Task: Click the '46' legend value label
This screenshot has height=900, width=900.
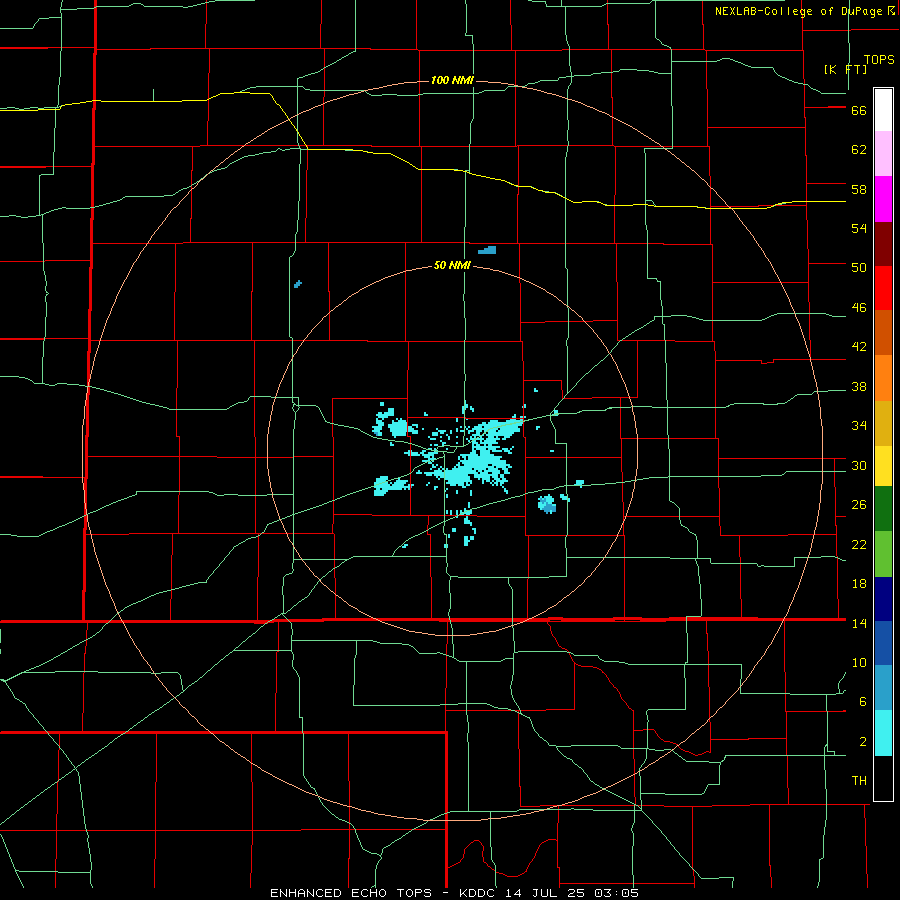Action: pyautogui.click(x=859, y=308)
